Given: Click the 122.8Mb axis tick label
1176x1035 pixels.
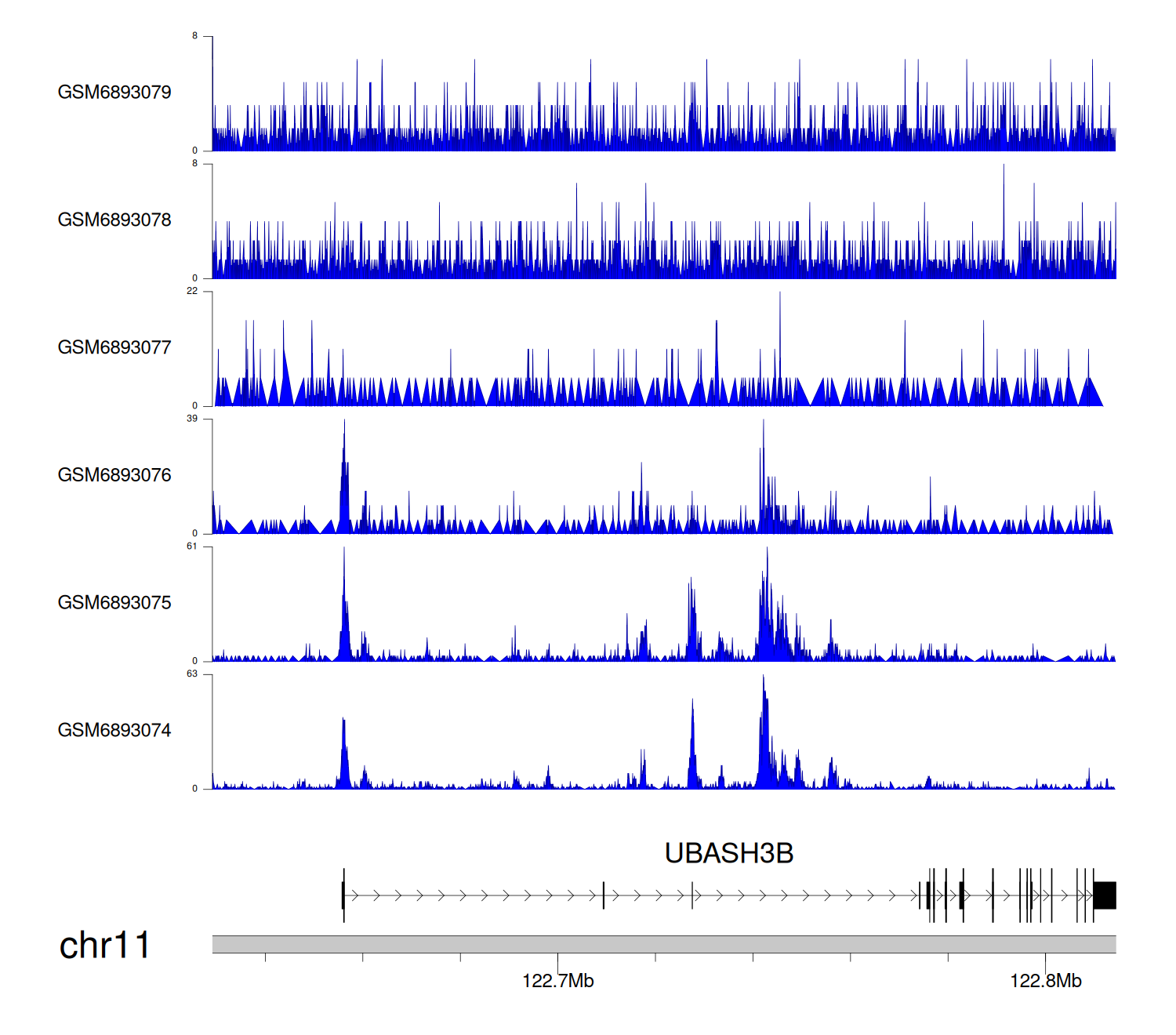Looking at the screenshot, I should click(x=1045, y=981).
